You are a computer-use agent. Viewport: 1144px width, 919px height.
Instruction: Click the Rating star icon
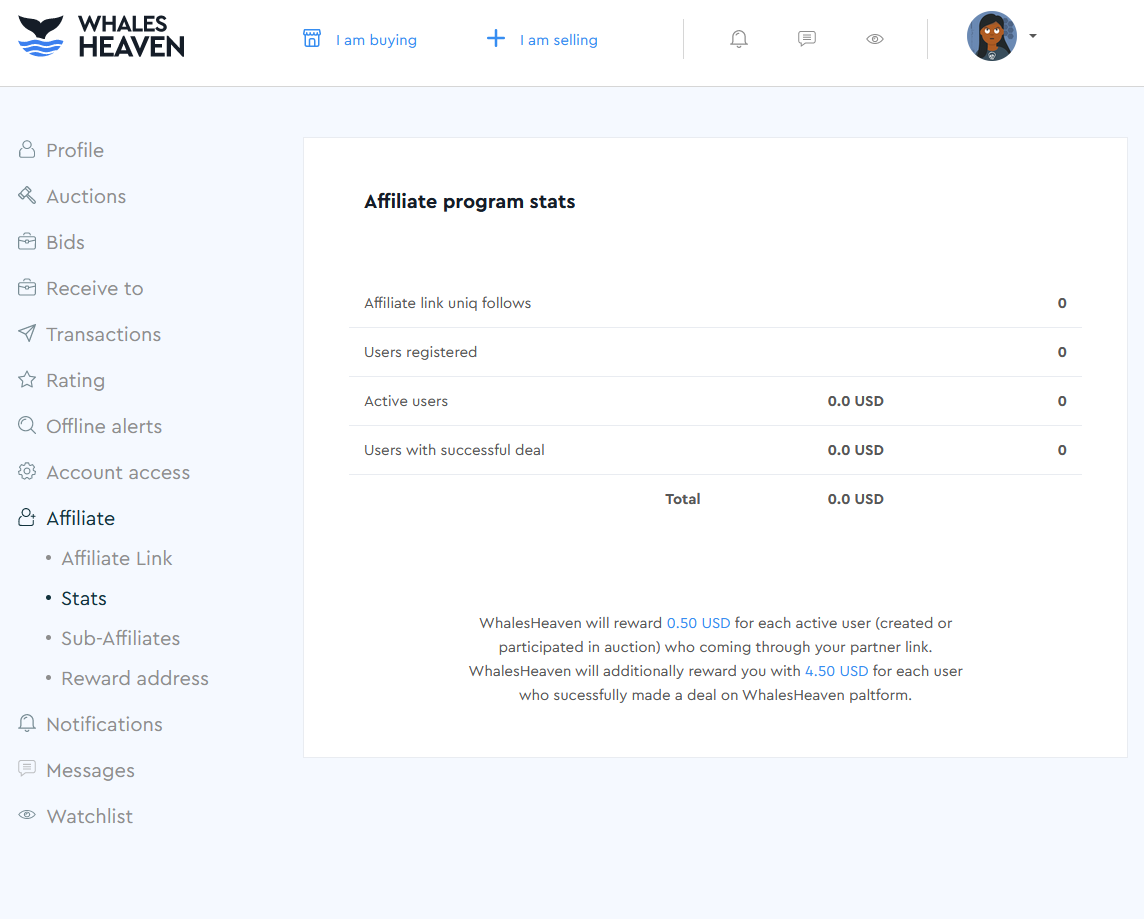click(x=27, y=379)
